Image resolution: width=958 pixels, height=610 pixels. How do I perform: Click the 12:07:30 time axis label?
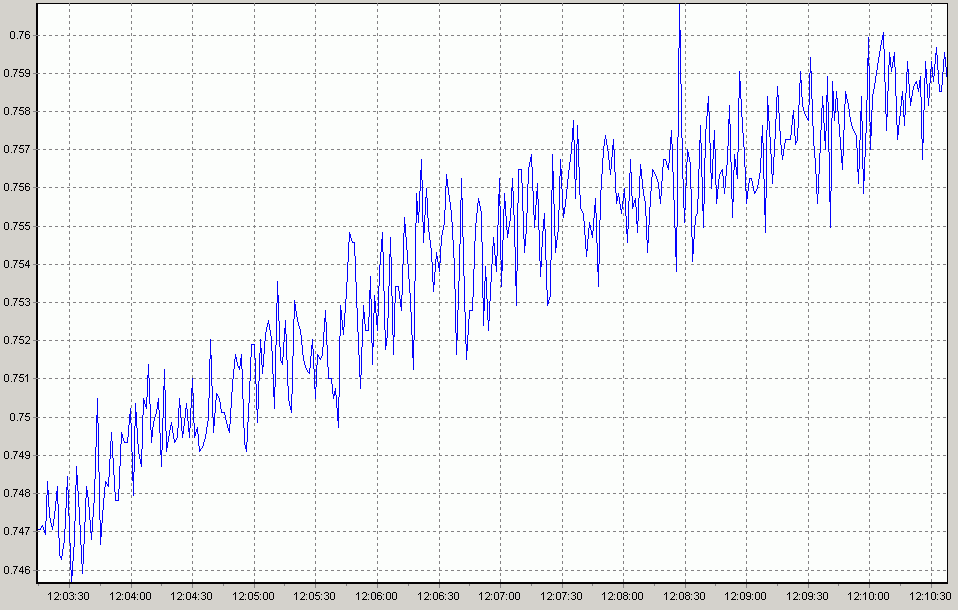pyautogui.click(x=561, y=596)
